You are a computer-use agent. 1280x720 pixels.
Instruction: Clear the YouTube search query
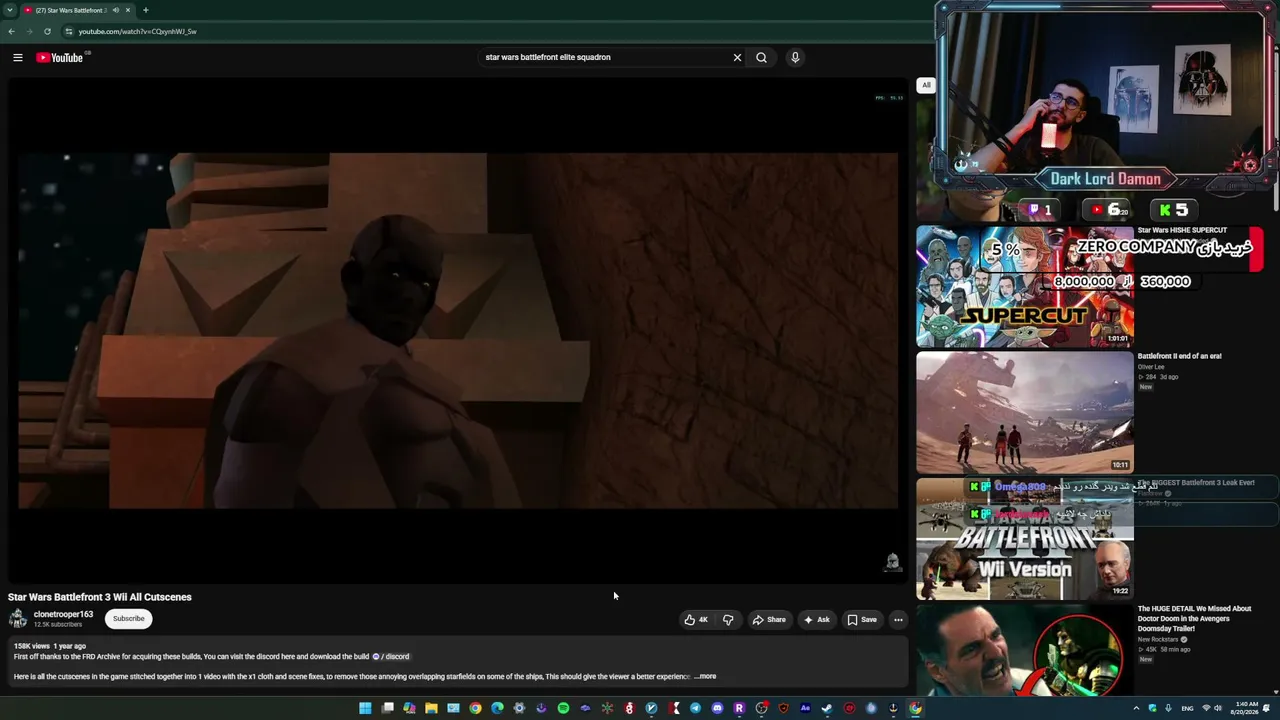click(x=737, y=57)
